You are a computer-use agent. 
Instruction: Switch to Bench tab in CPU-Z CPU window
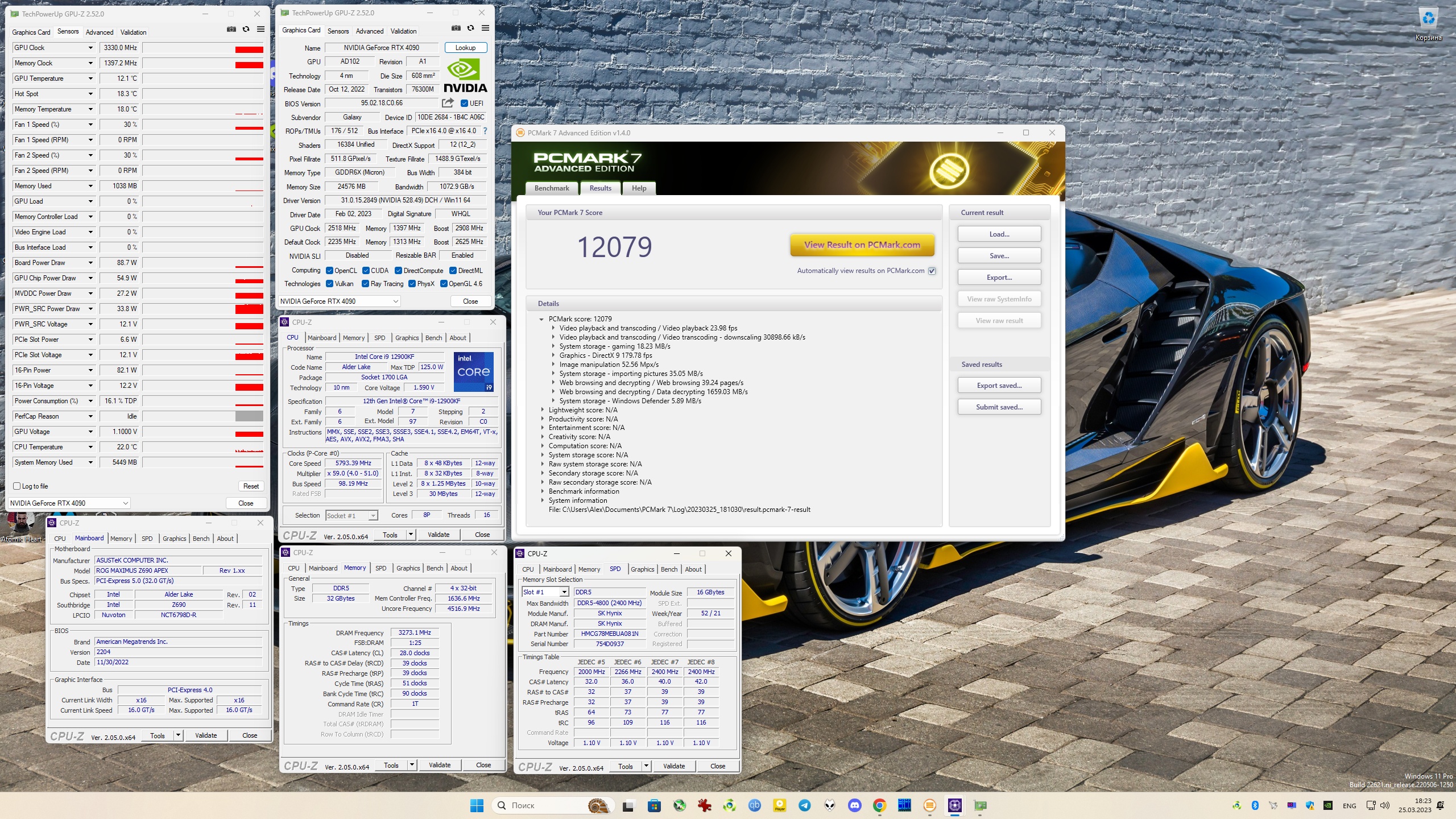tap(433, 338)
